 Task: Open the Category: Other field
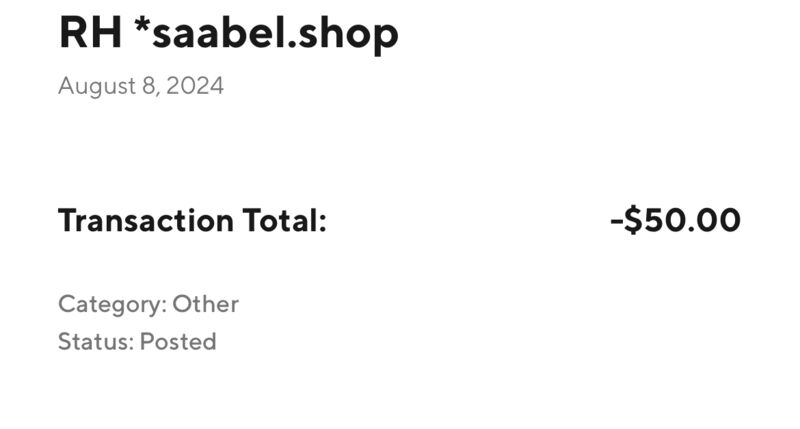[x=148, y=305]
